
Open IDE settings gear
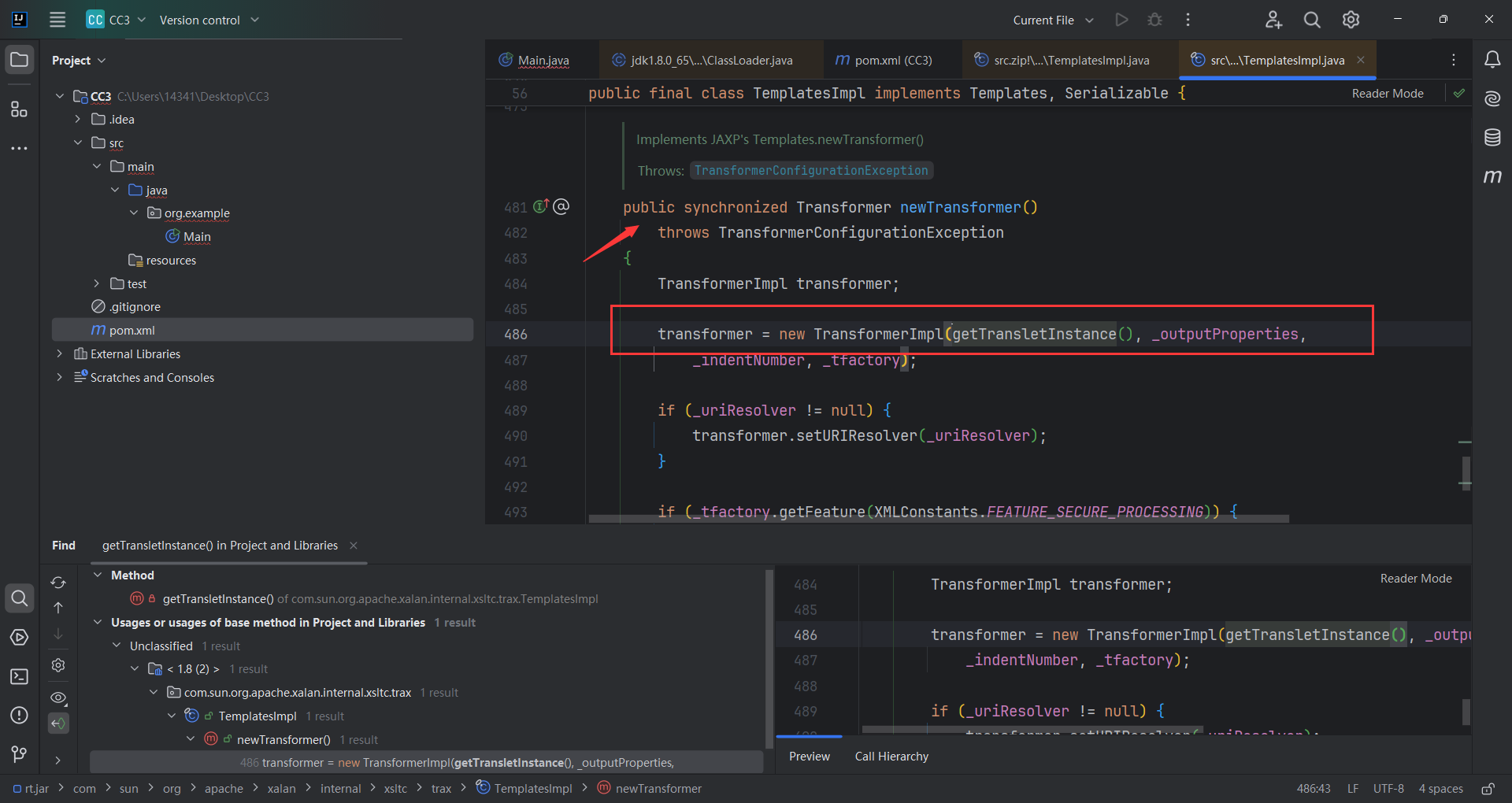point(1351,20)
